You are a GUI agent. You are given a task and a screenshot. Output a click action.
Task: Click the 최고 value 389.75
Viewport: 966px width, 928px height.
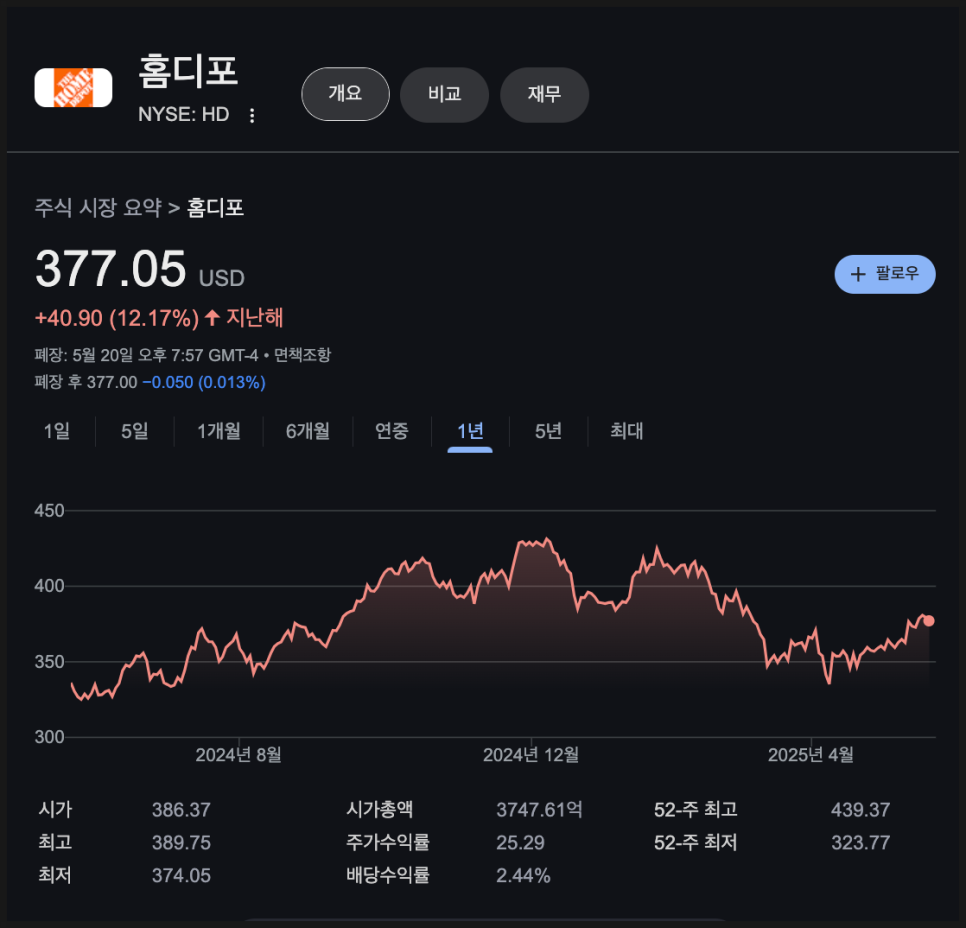181,842
